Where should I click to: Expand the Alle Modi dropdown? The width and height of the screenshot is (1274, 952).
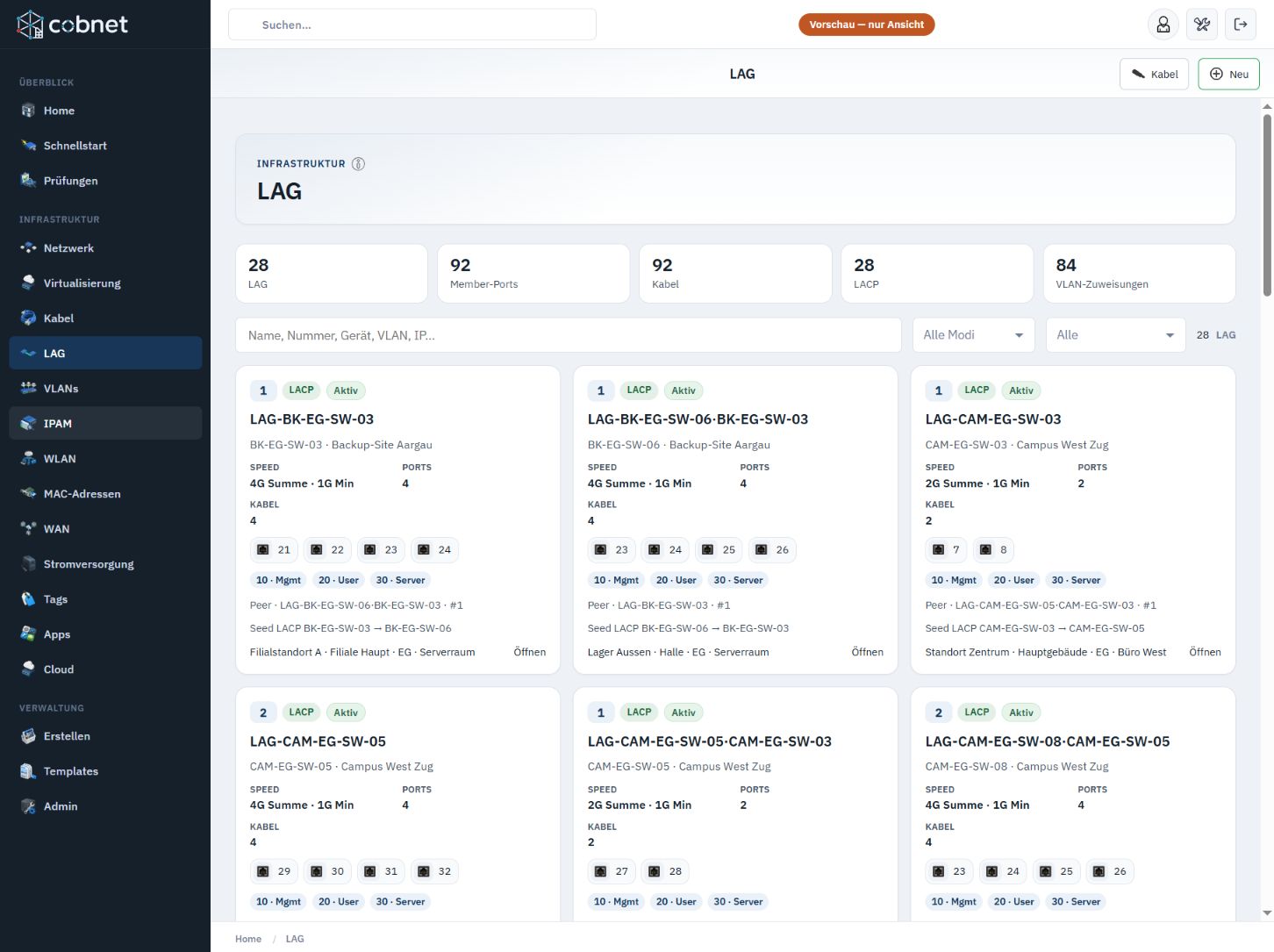click(x=974, y=335)
